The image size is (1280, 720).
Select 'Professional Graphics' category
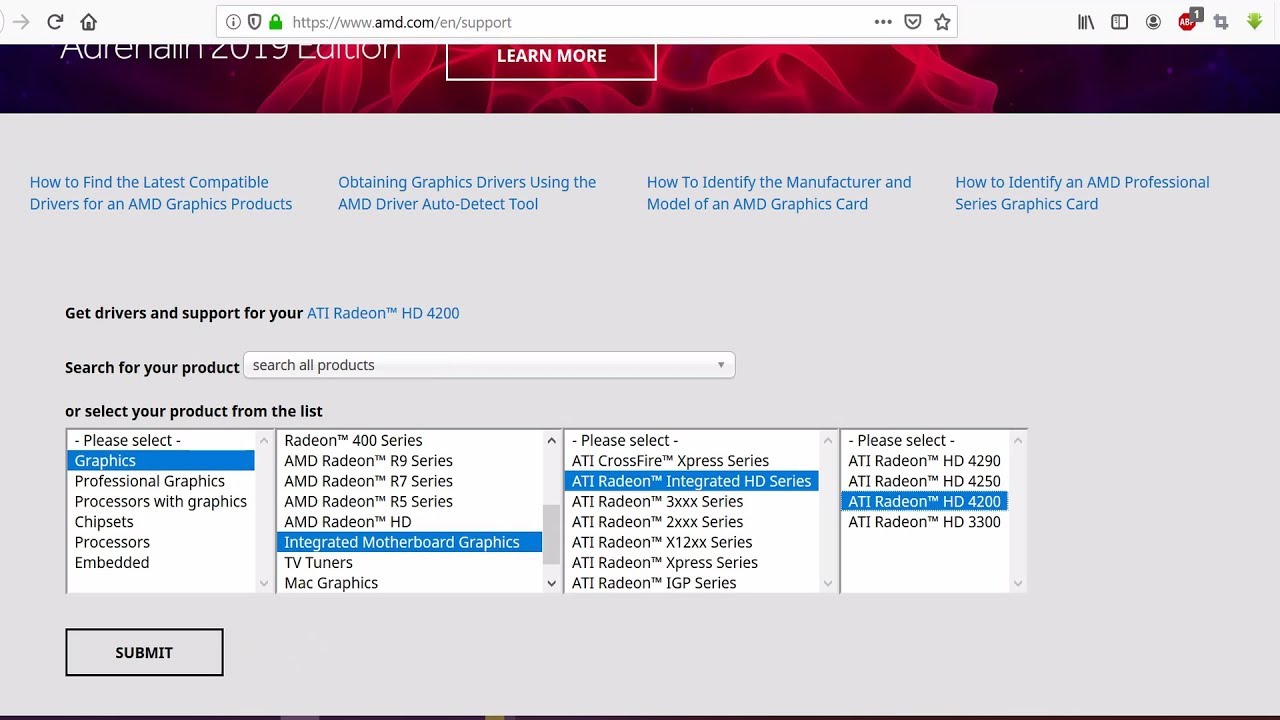(161, 481)
